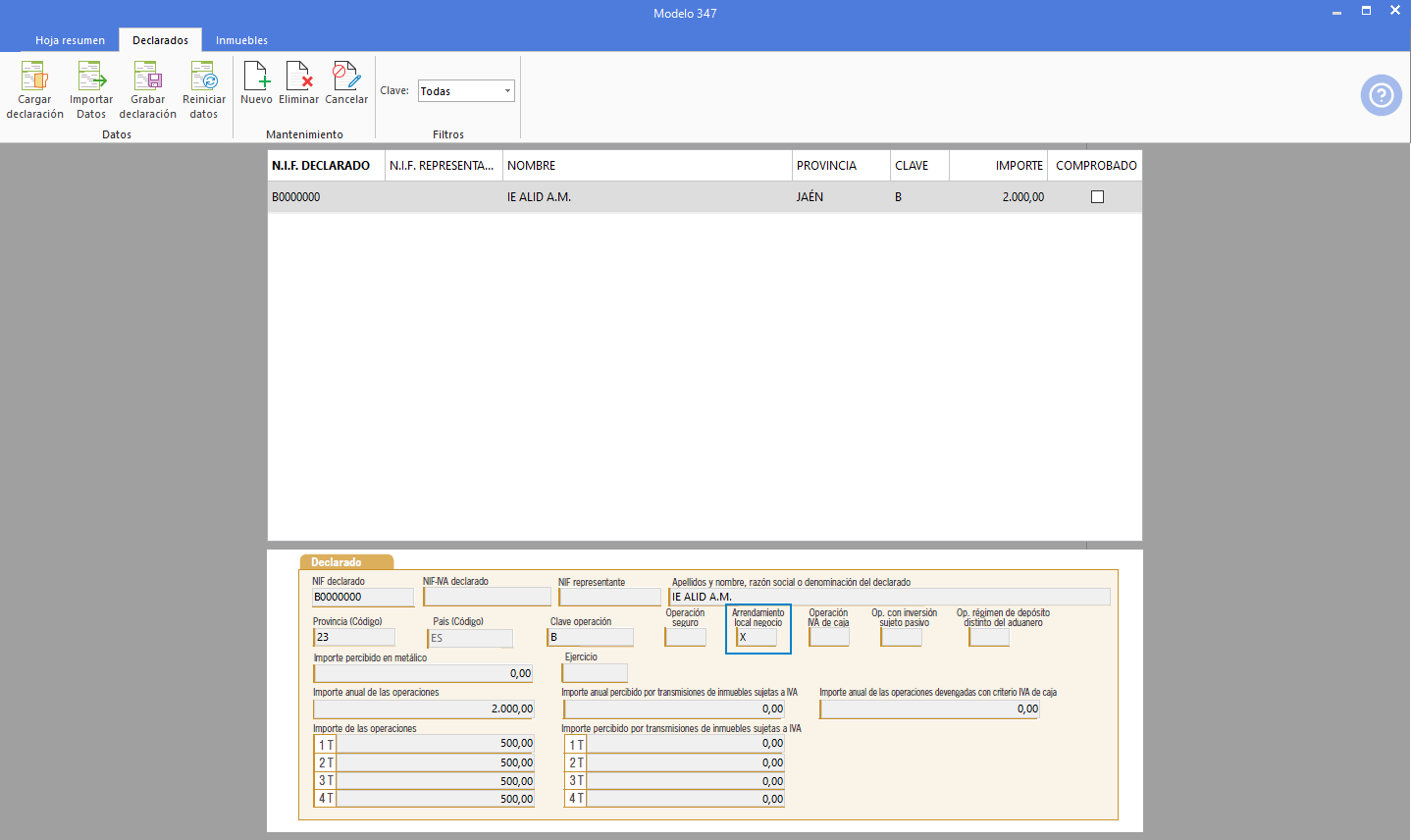
Task: Click Importe anual IVA de caja field
Action: click(x=929, y=709)
